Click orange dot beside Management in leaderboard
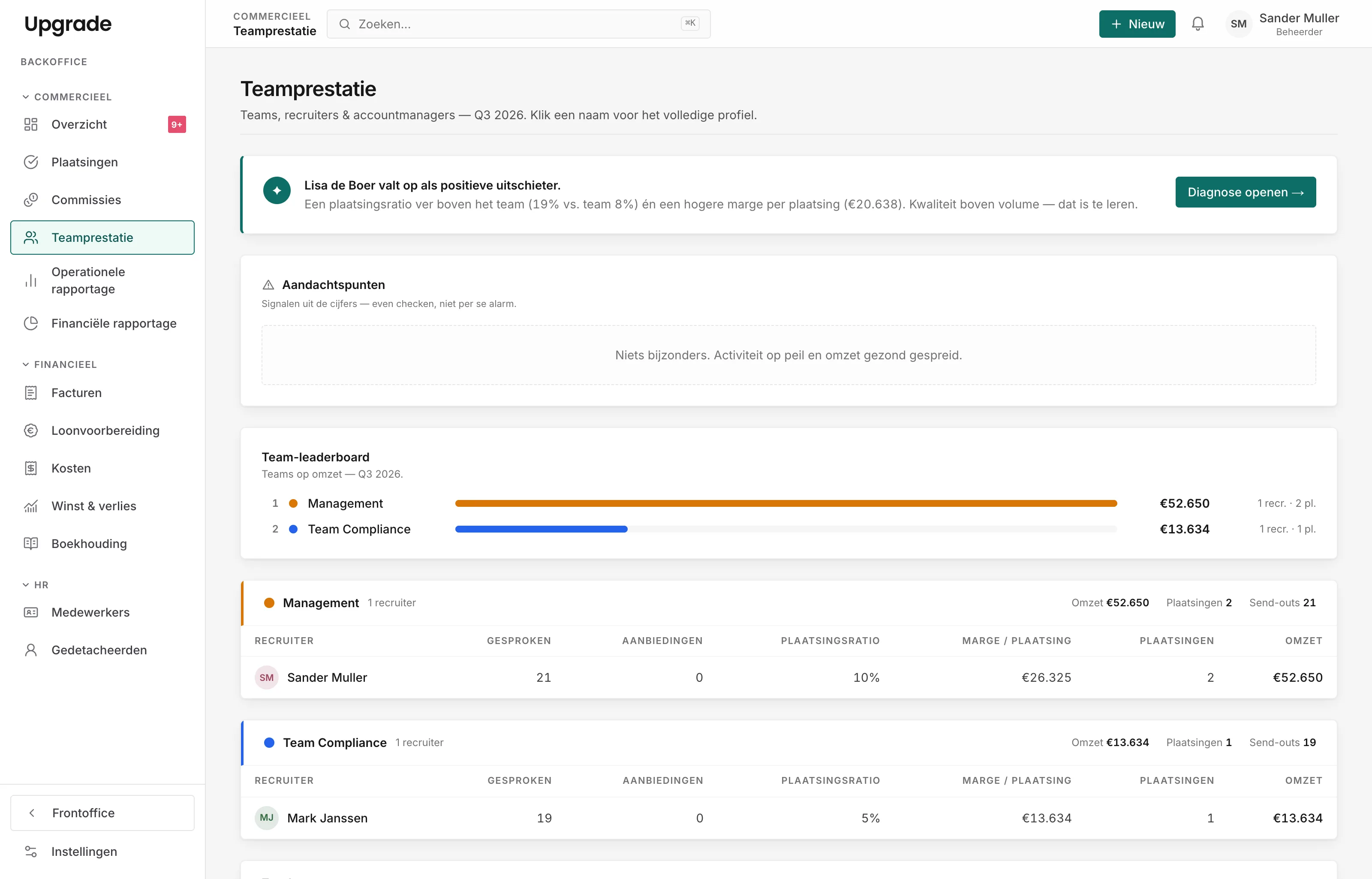Image resolution: width=1372 pixels, height=879 pixels. pyautogui.click(x=293, y=503)
